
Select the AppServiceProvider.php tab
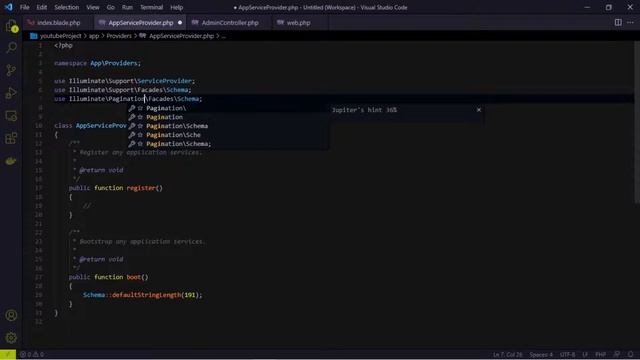pyautogui.click(x=140, y=23)
